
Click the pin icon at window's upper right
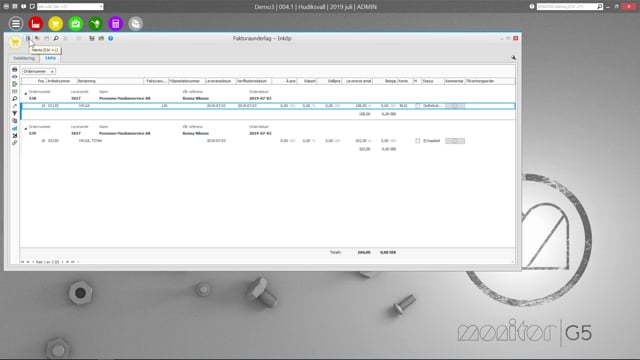click(513, 58)
